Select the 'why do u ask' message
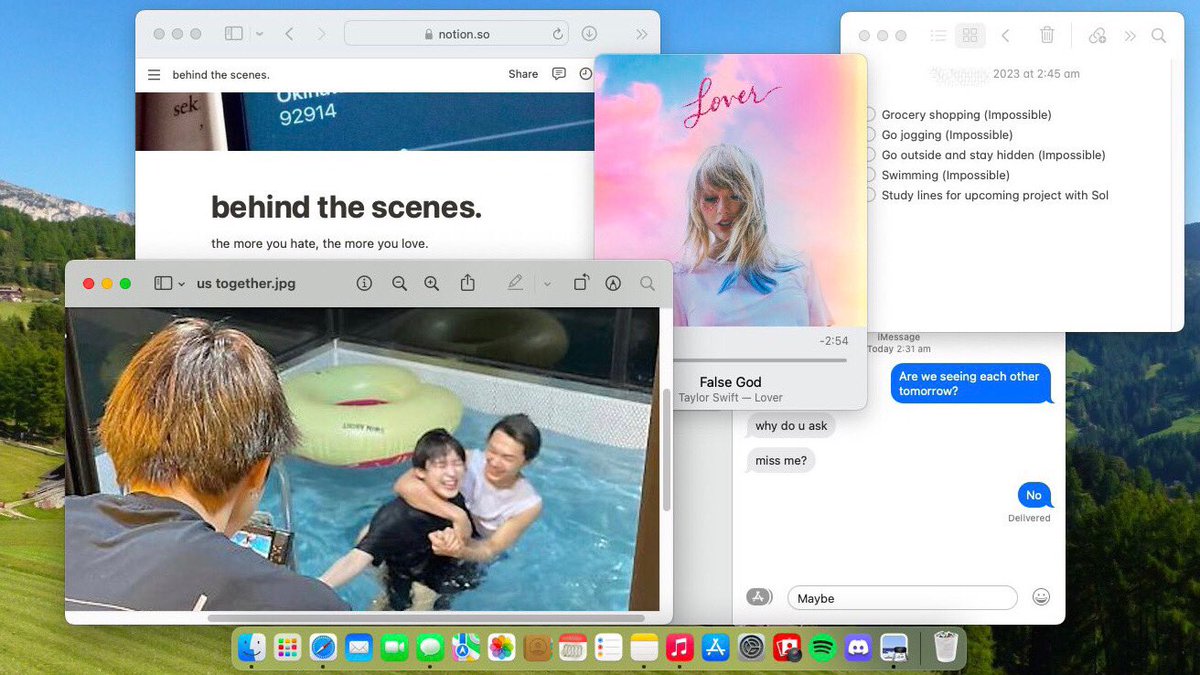 (791, 426)
